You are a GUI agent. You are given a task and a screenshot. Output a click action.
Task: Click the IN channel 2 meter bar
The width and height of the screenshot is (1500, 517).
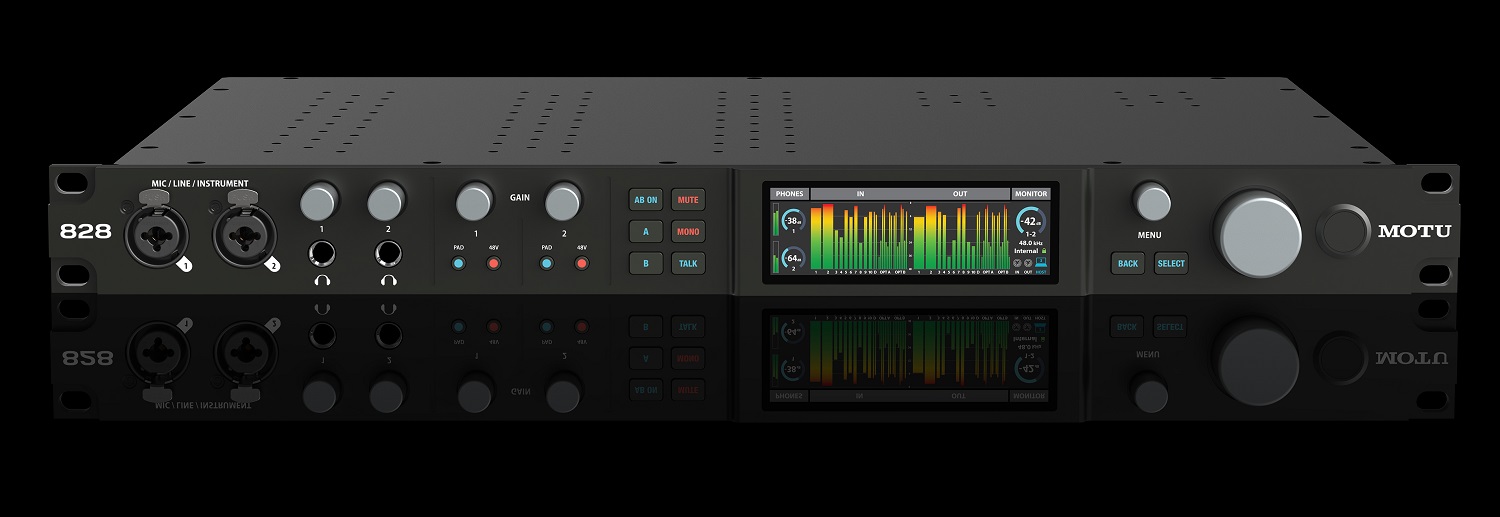tap(828, 236)
